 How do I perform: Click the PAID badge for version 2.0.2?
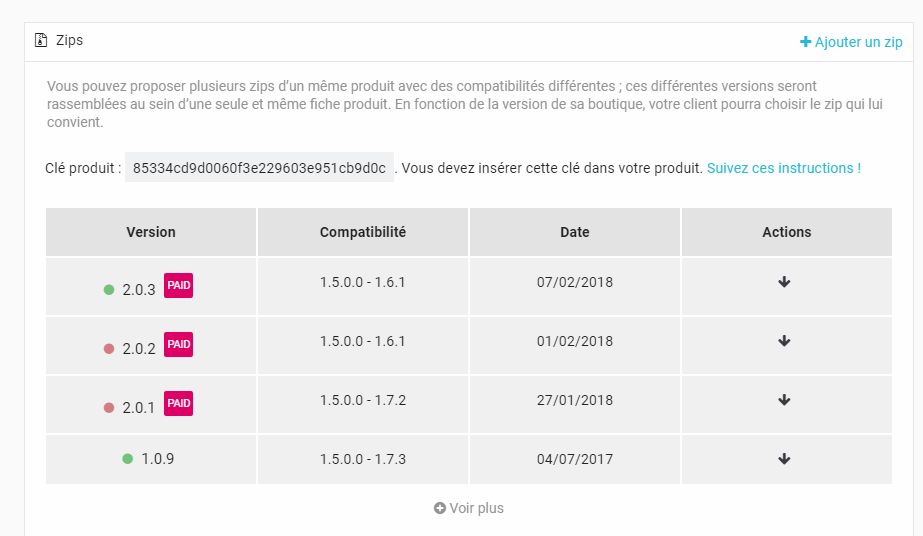pyautogui.click(x=178, y=344)
